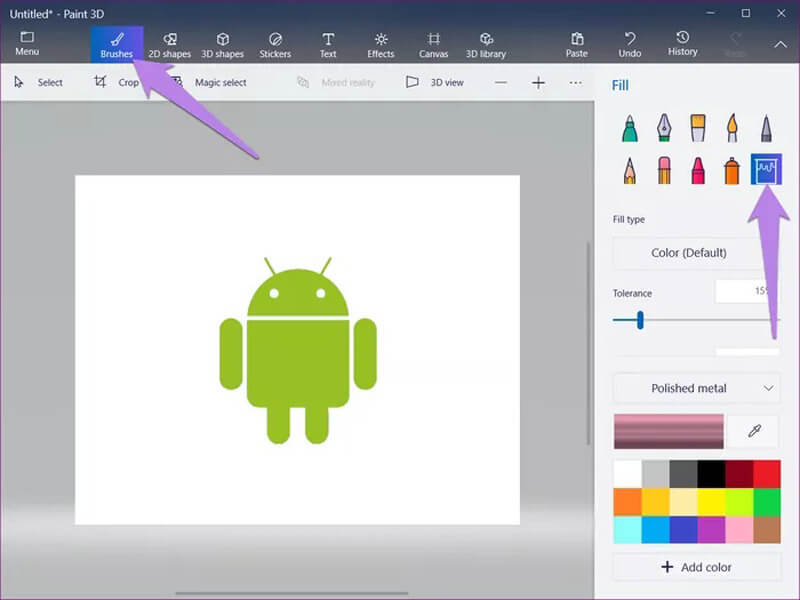Choose the light gray swatch
Image resolution: width=800 pixels, height=600 pixels.
656,474
